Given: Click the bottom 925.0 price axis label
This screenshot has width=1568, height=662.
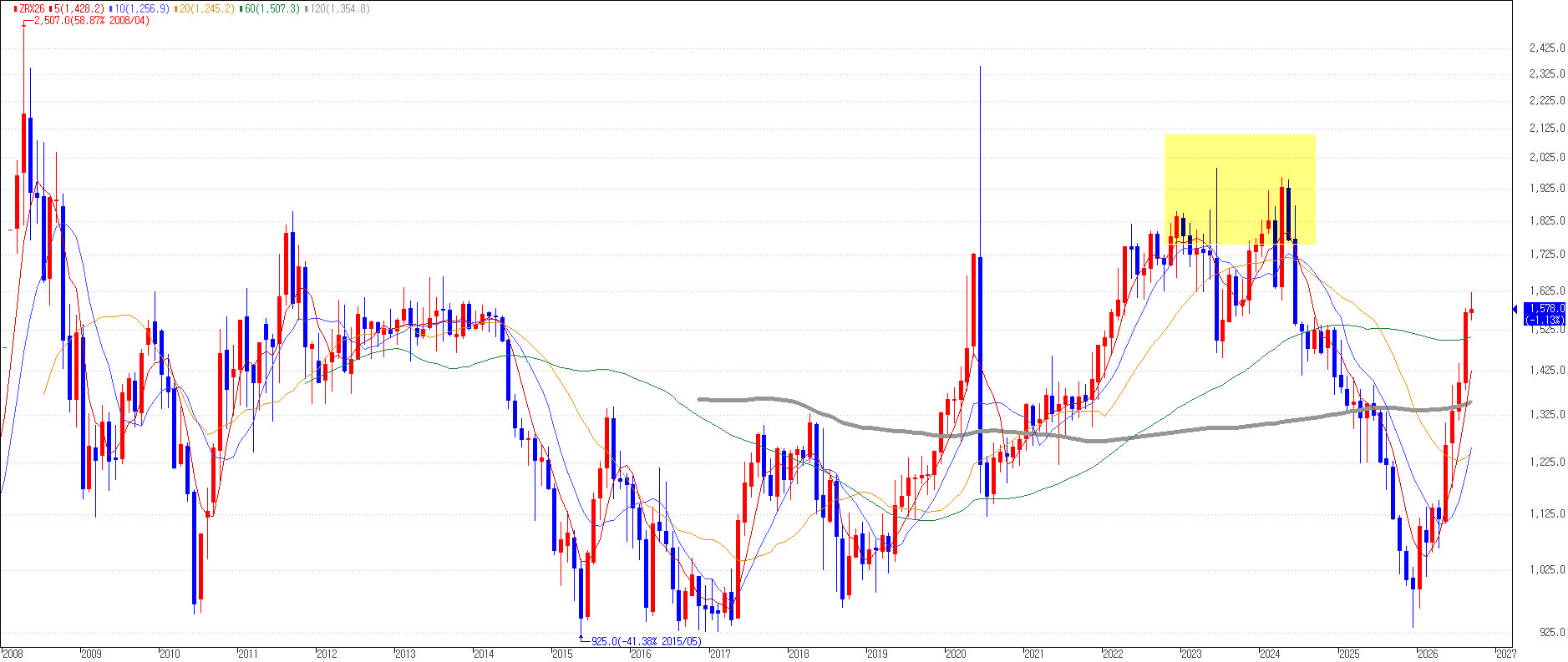Looking at the screenshot, I should [1552, 633].
